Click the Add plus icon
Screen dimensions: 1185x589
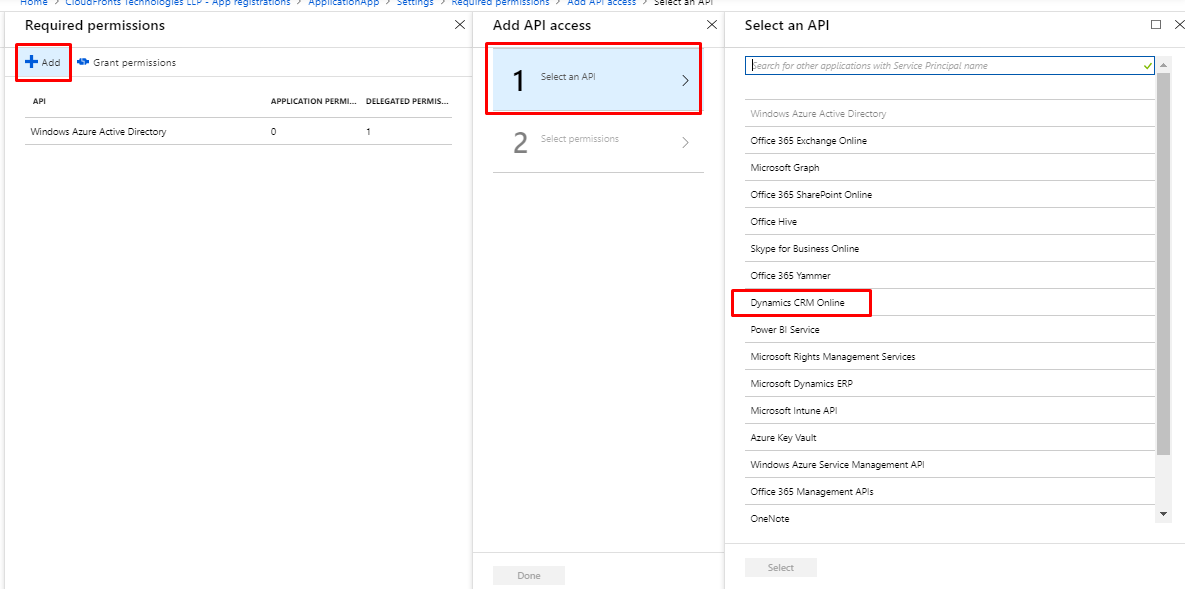click(31, 62)
